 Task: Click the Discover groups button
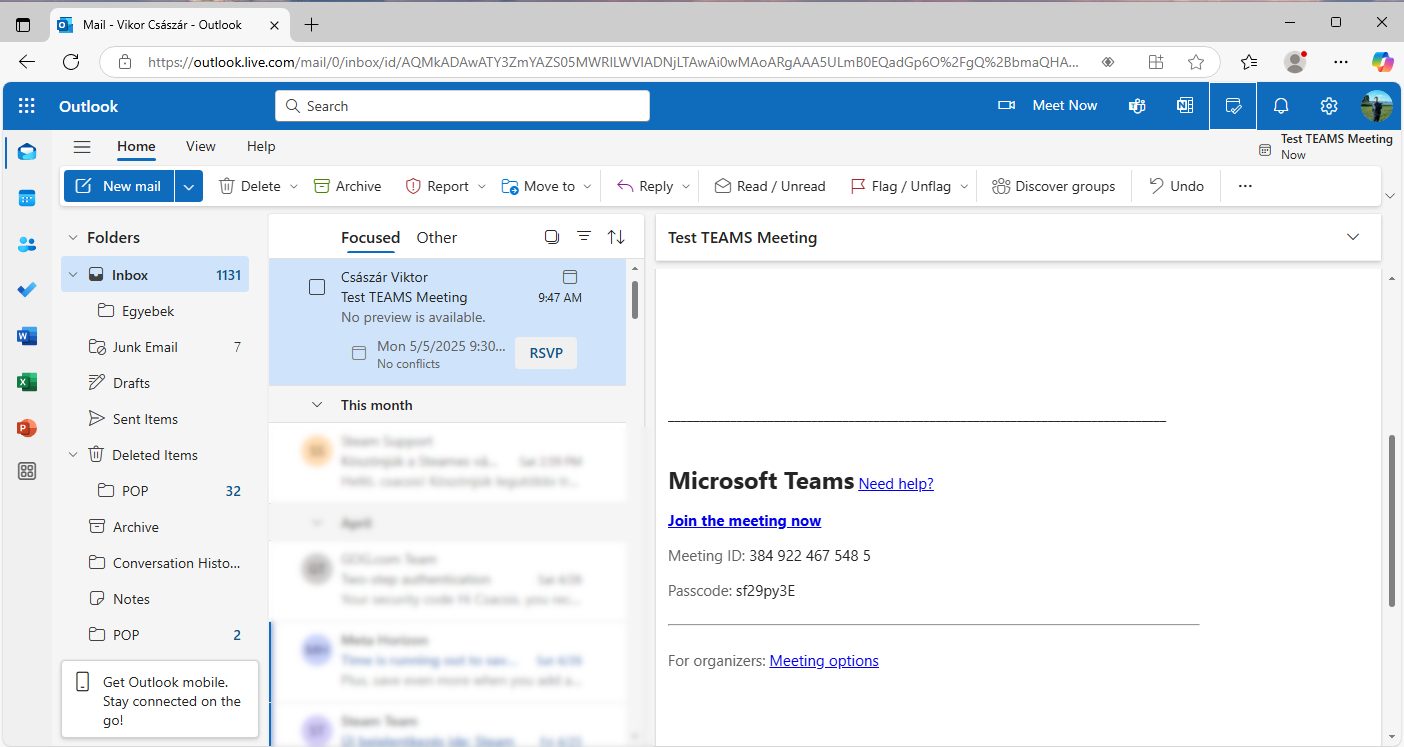(x=1053, y=186)
